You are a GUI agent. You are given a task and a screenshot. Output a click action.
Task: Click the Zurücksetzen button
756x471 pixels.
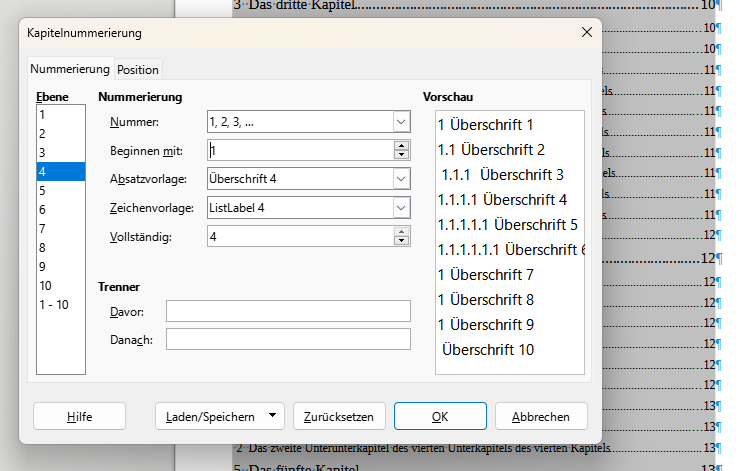[x=339, y=416]
